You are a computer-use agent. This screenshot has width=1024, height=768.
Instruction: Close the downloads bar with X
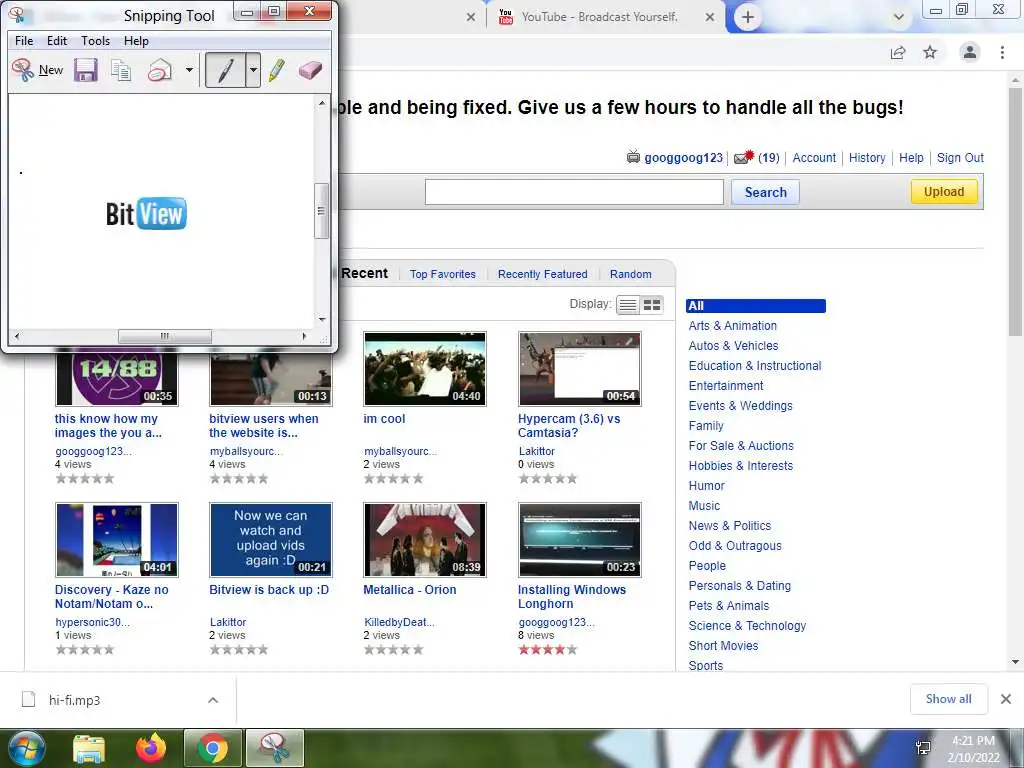coord(1006,699)
